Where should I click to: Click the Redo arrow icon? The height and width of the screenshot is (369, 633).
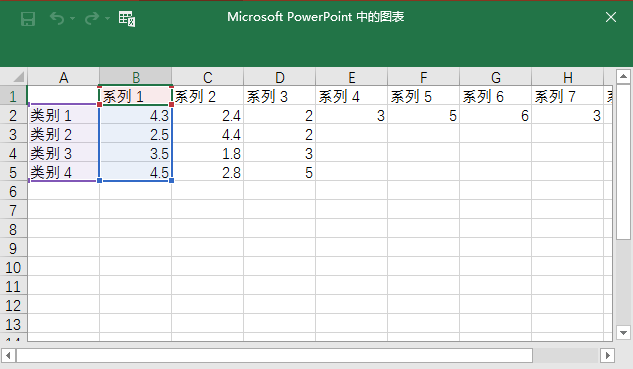coord(92,18)
